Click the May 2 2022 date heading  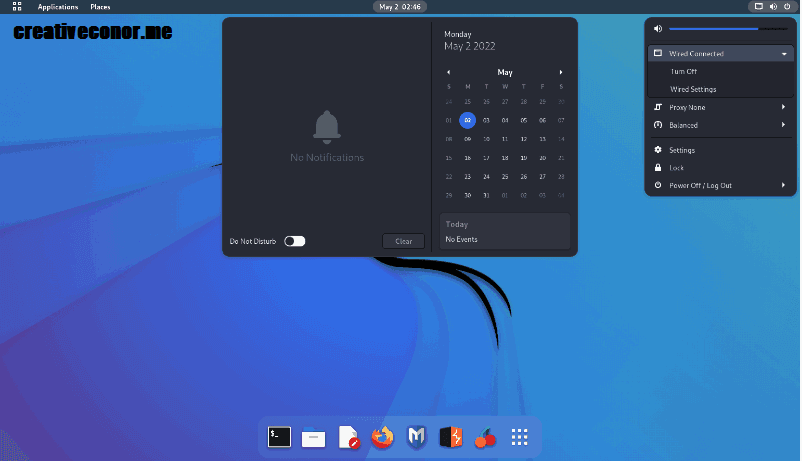tap(470, 46)
